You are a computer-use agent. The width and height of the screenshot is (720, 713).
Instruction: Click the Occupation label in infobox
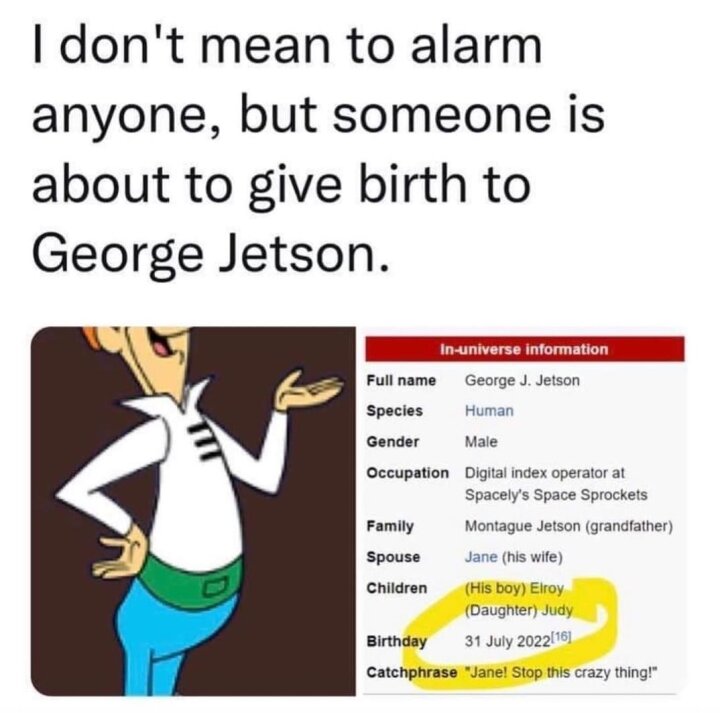[x=407, y=473]
